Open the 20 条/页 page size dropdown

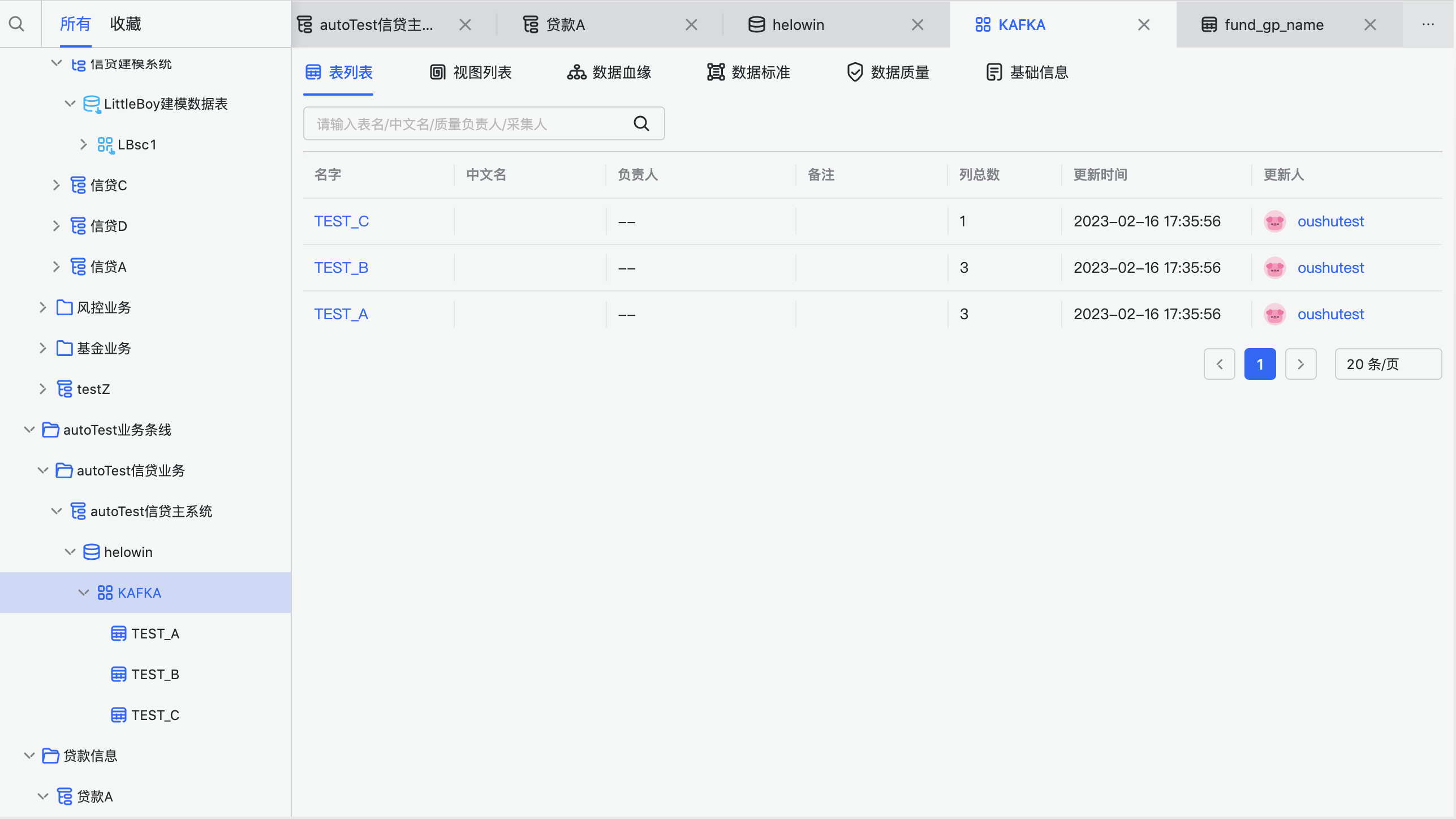point(1388,364)
